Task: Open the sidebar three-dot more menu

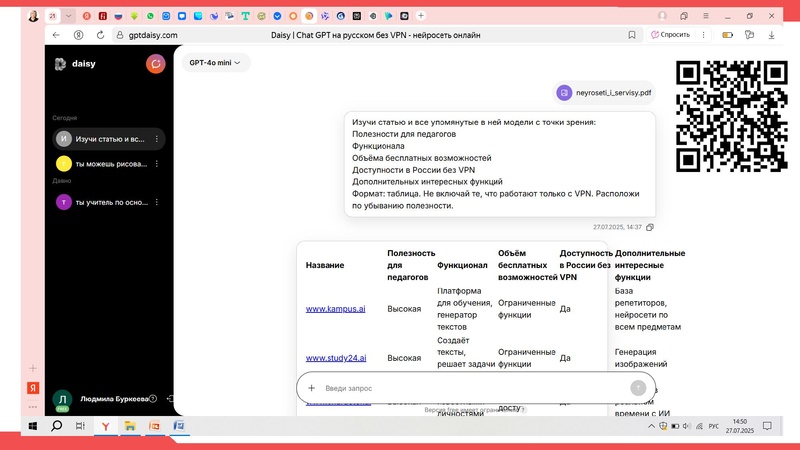Action: pyautogui.click(x=33, y=407)
